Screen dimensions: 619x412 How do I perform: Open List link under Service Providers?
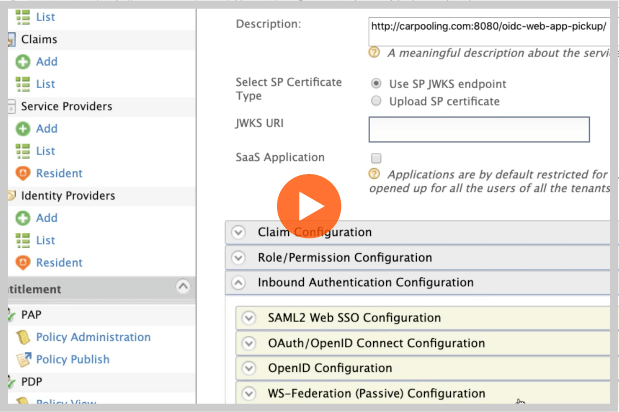tap(45, 151)
